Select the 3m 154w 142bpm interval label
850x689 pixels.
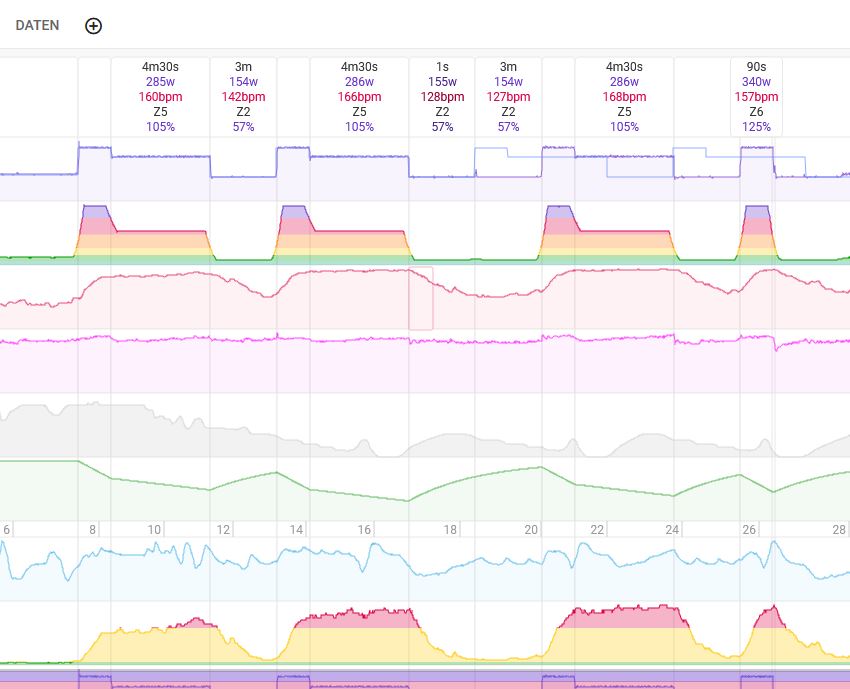(x=243, y=97)
